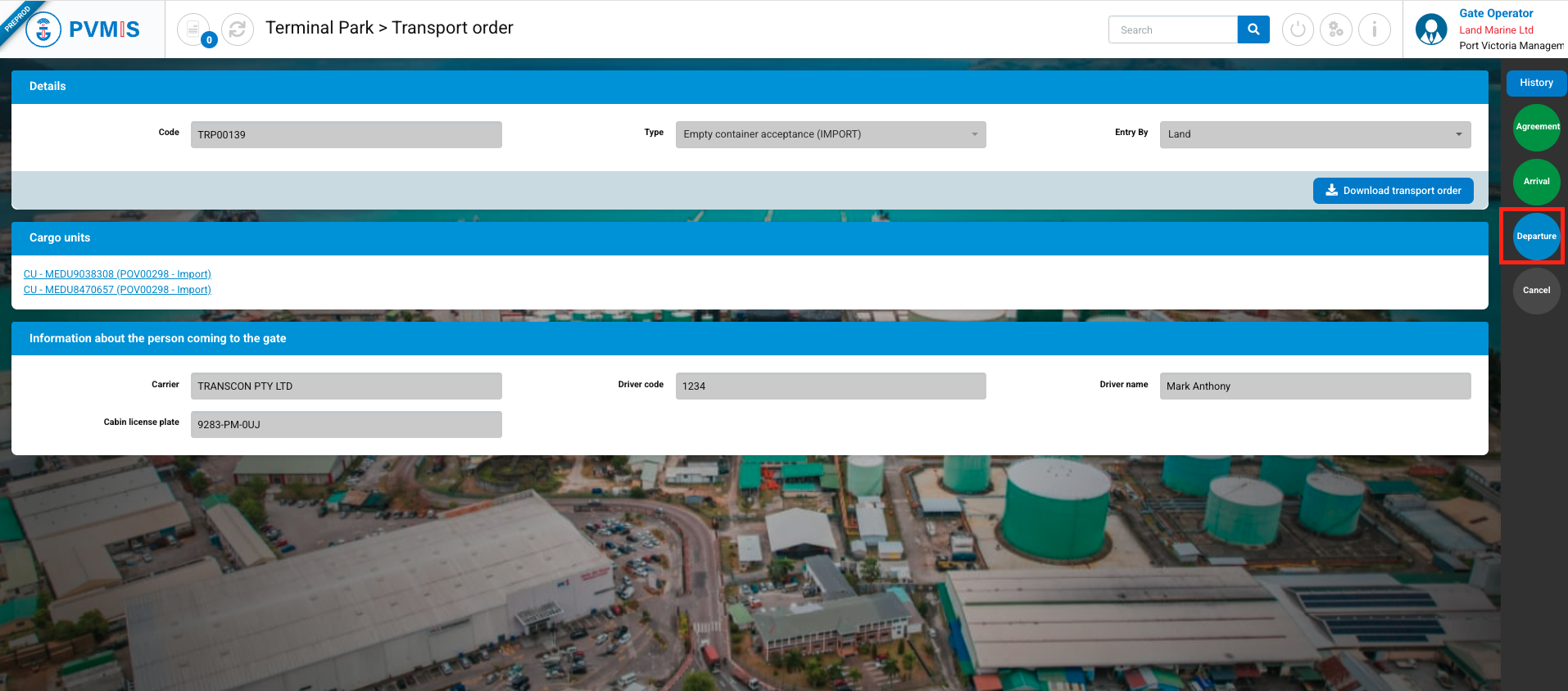The image size is (1568, 691).
Task: Click the PVMIS anchor logo
Action: [43, 30]
